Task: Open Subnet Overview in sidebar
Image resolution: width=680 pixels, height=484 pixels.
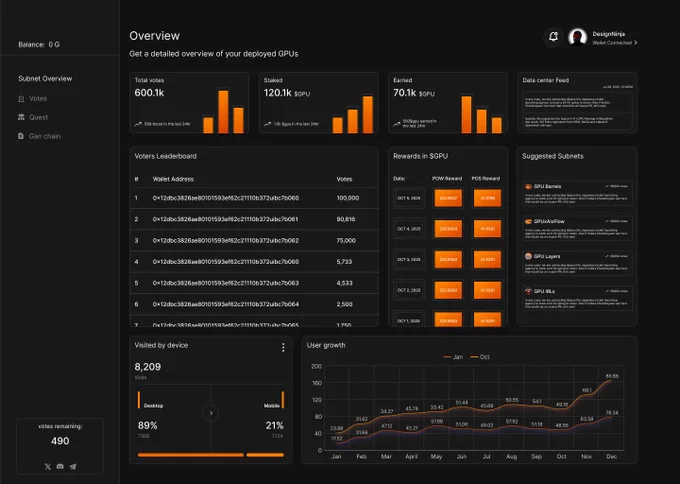Action: (45, 78)
